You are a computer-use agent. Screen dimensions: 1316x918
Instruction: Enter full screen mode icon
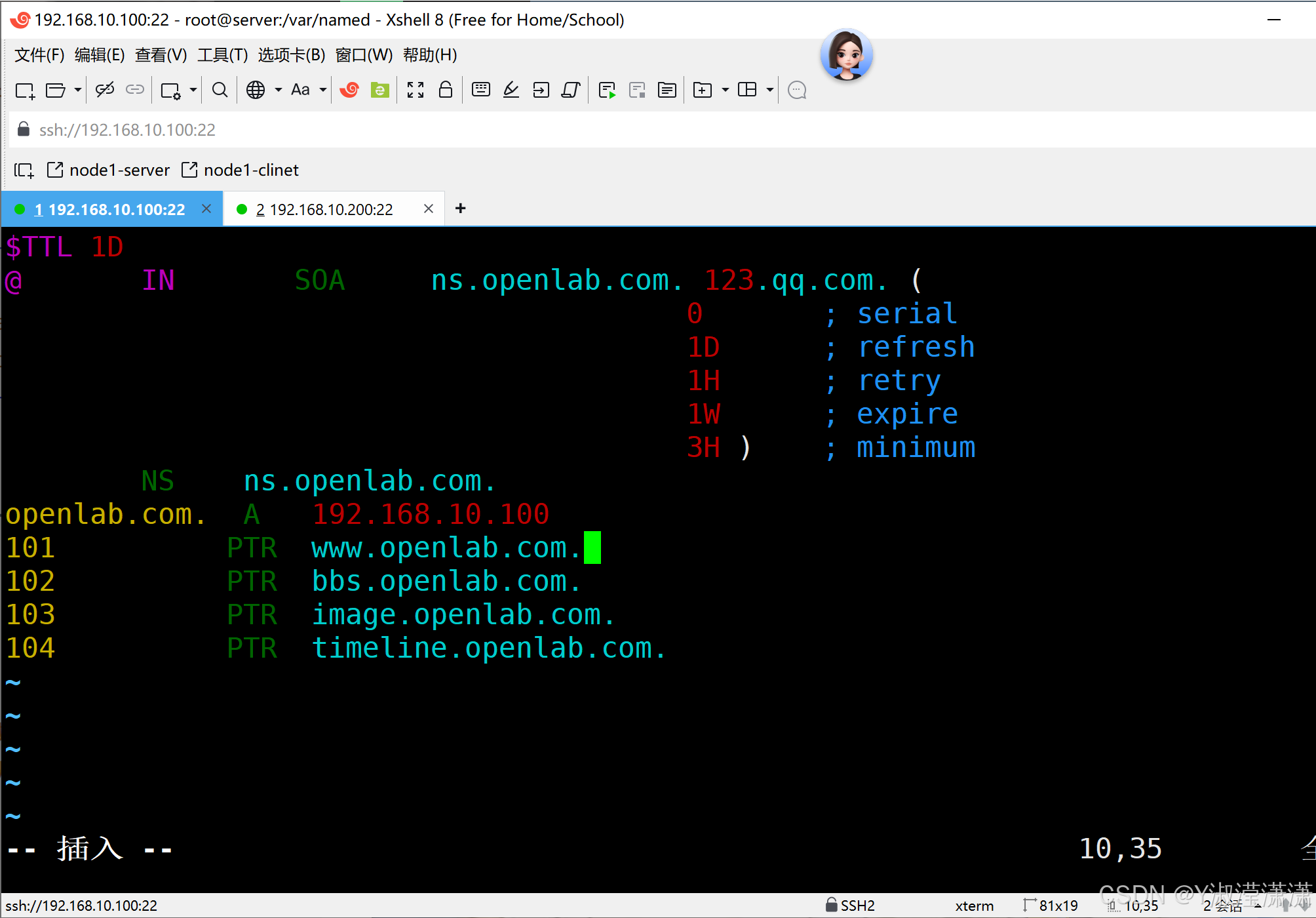(416, 90)
